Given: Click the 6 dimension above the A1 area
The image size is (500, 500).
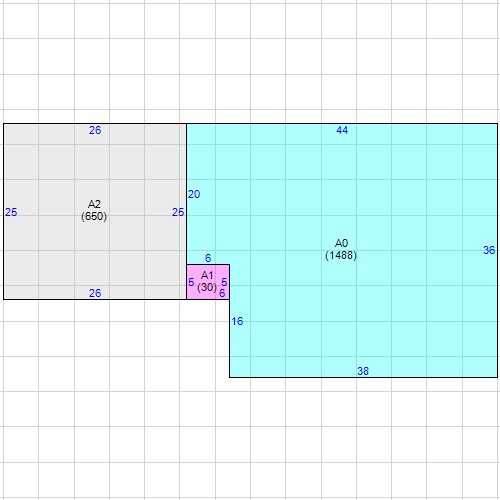Looking at the screenshot, I should [208, 258].
